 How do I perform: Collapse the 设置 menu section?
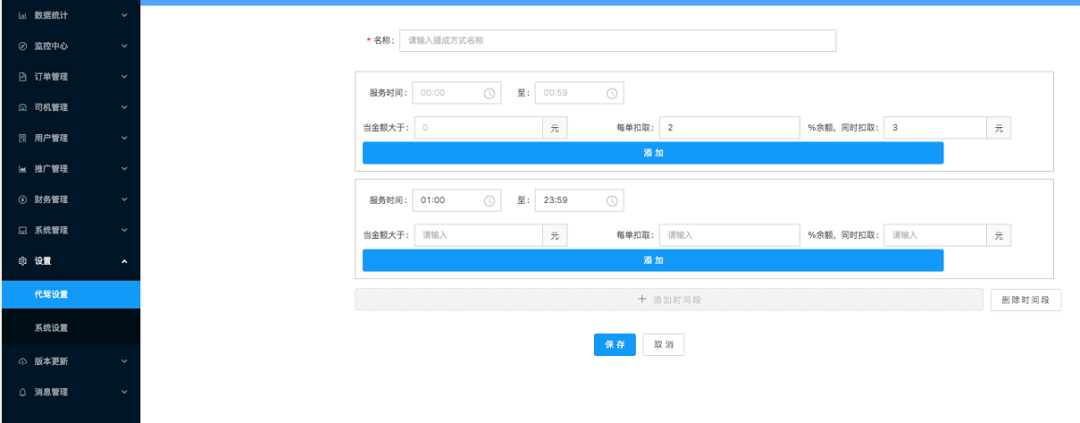124,261
